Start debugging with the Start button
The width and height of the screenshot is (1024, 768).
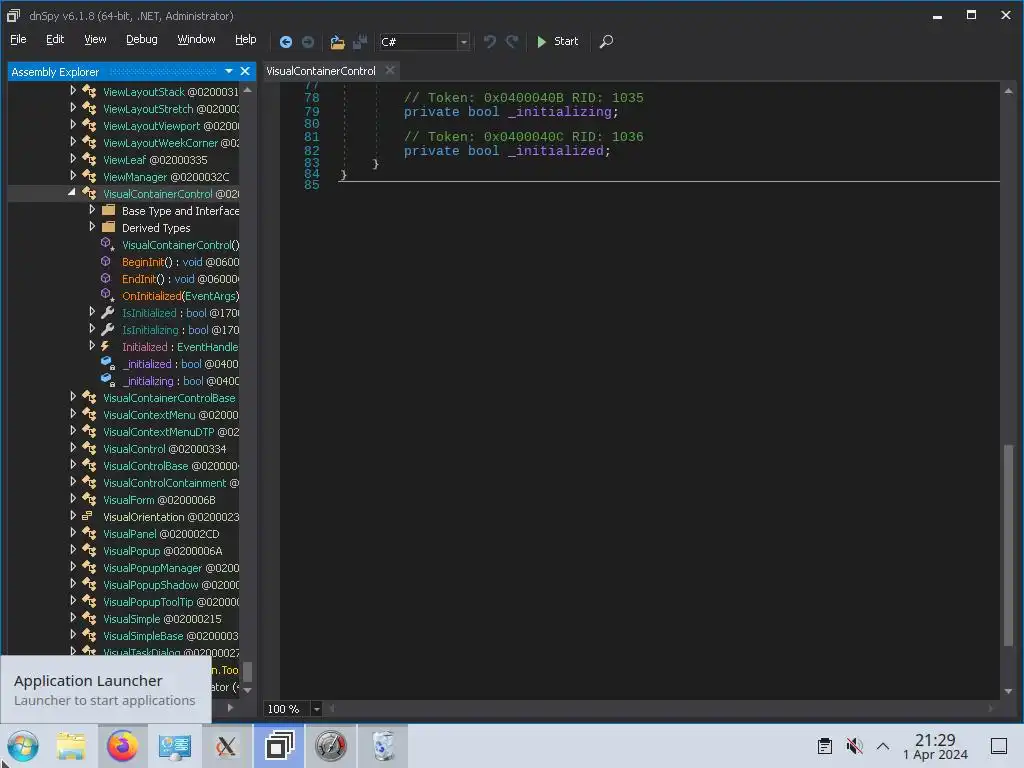click(x=557, y=41)
